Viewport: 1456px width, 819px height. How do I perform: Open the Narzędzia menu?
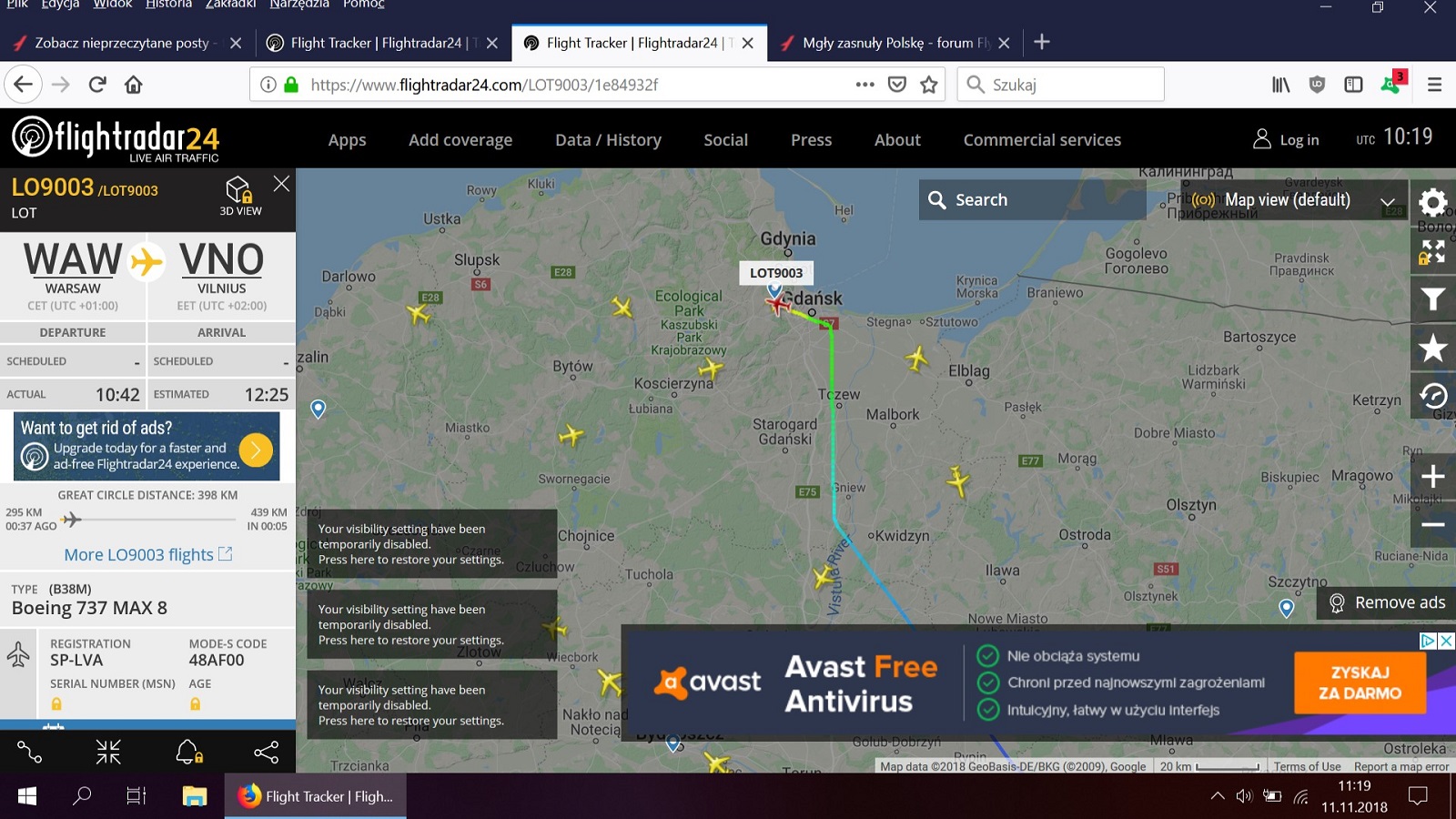click(299, 5)
